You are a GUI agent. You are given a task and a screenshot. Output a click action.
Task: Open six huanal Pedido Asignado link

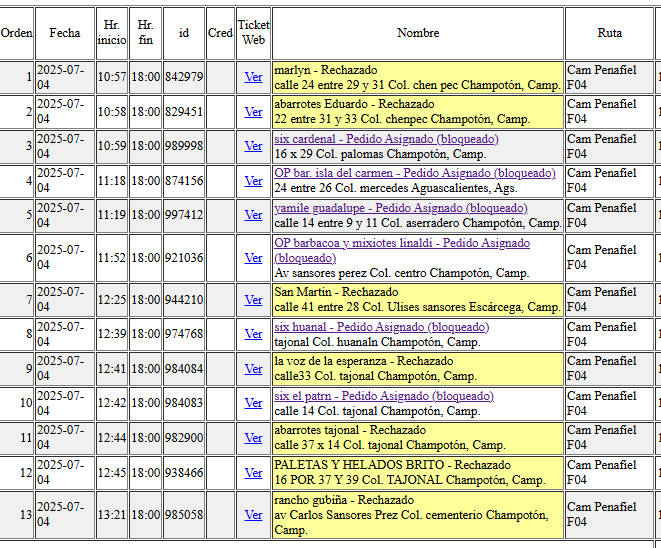381,327
